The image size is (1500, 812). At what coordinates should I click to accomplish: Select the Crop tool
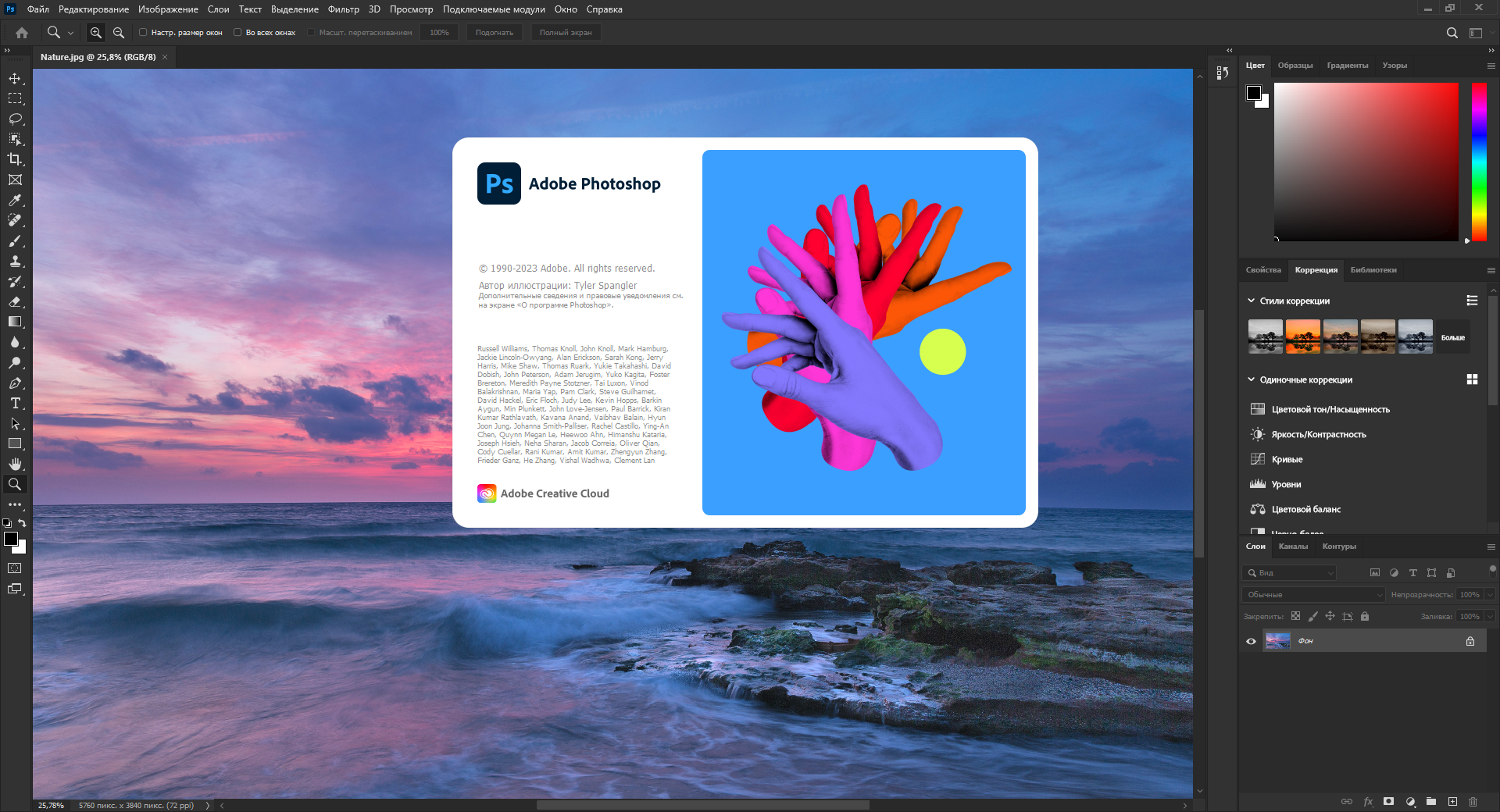[15, 159]
